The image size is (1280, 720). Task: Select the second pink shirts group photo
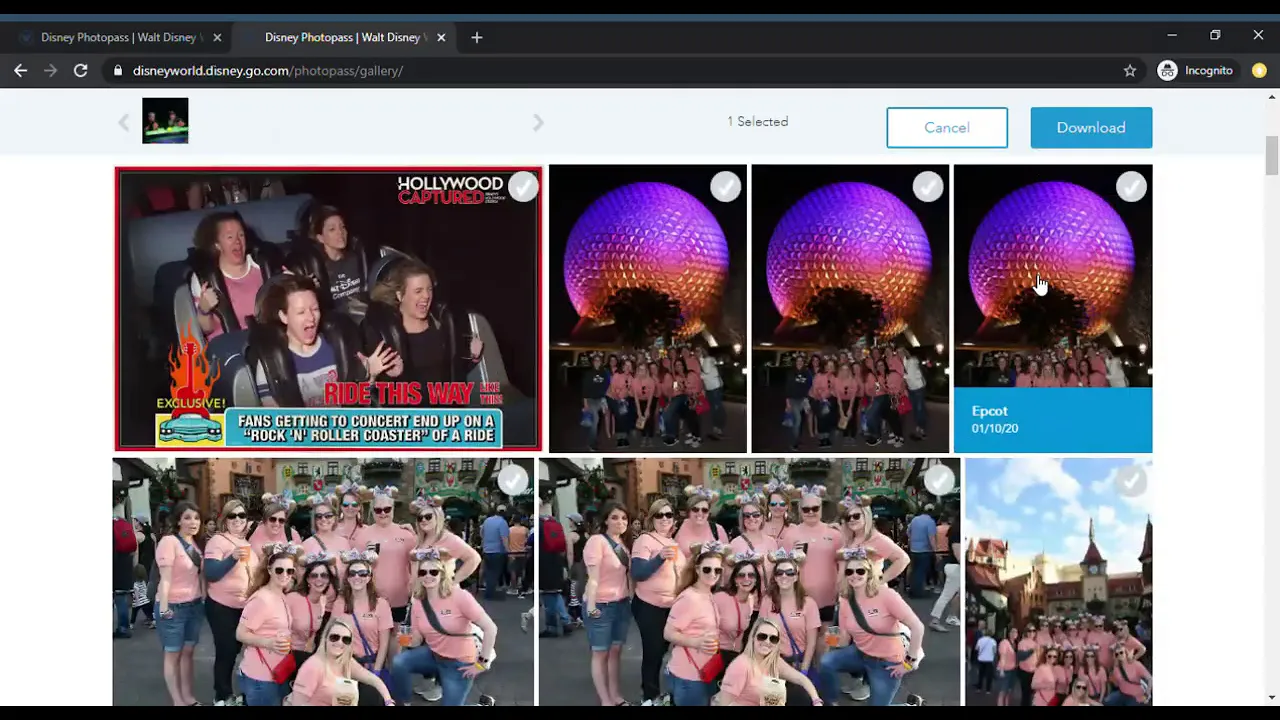[x=939, y=481]
